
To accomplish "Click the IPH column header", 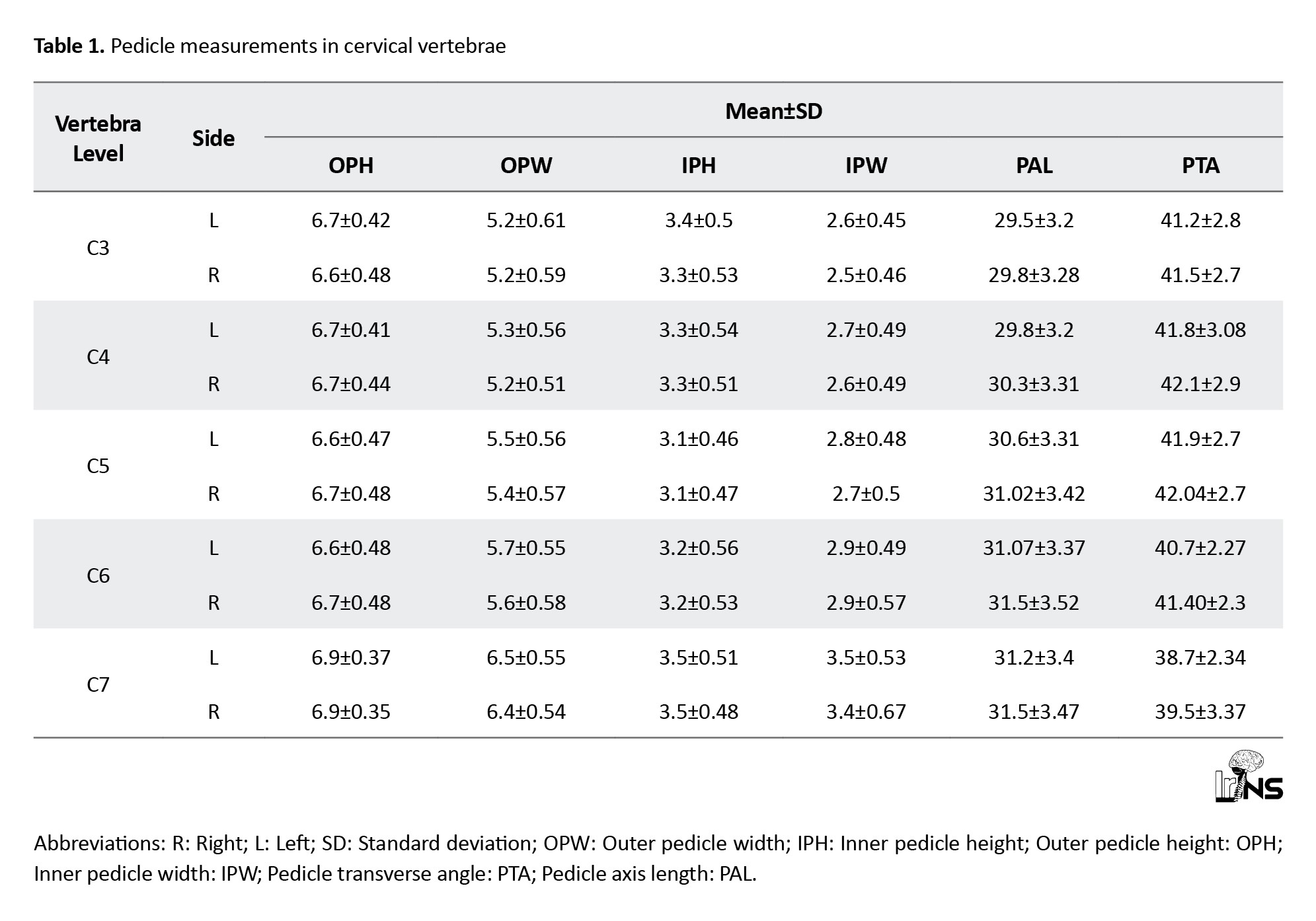I will click(x=698, y=165).
